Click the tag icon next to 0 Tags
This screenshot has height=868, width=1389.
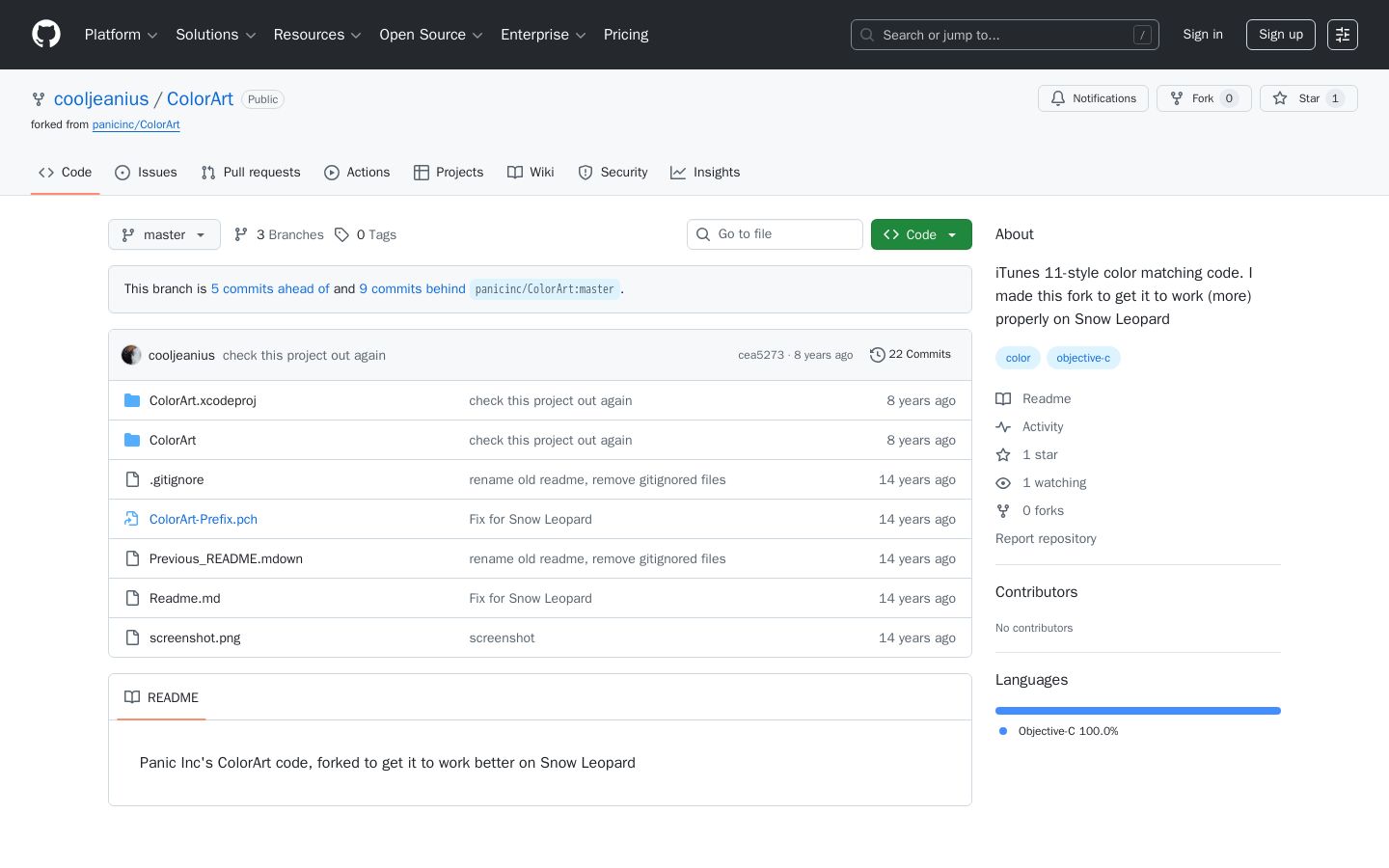[x=341, y=234]
